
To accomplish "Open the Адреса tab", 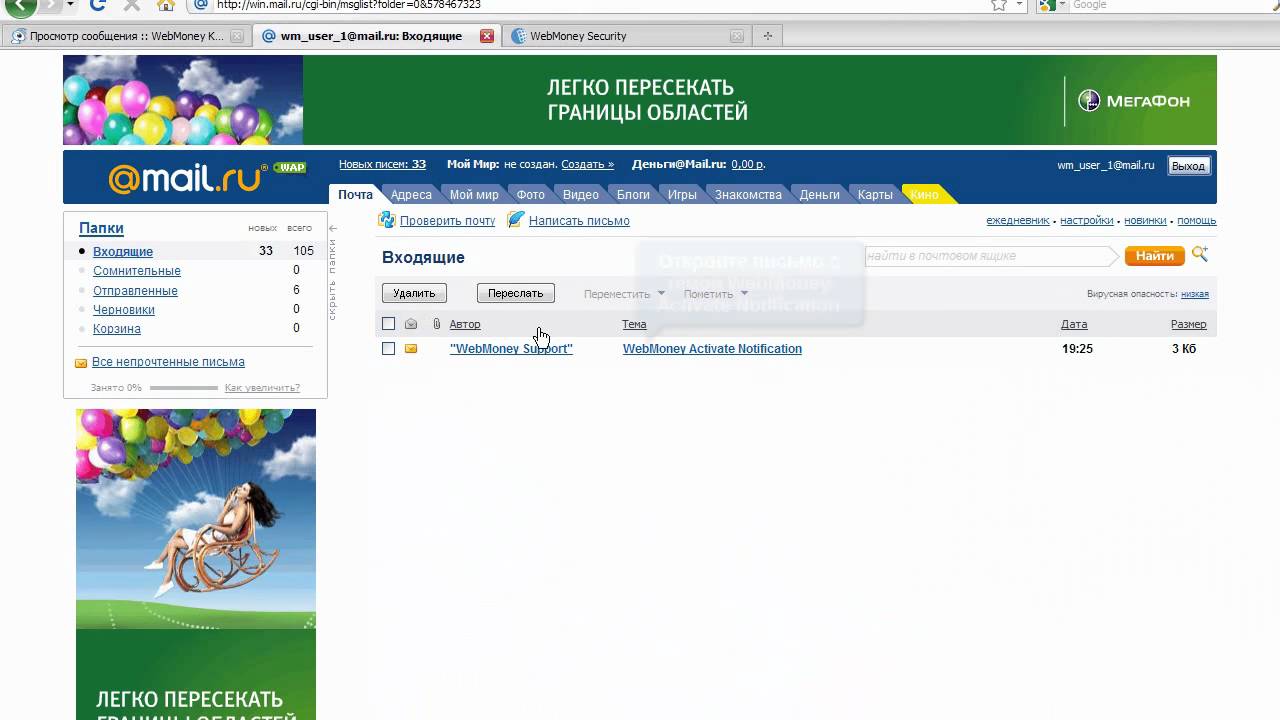I will tap(411, 195).
